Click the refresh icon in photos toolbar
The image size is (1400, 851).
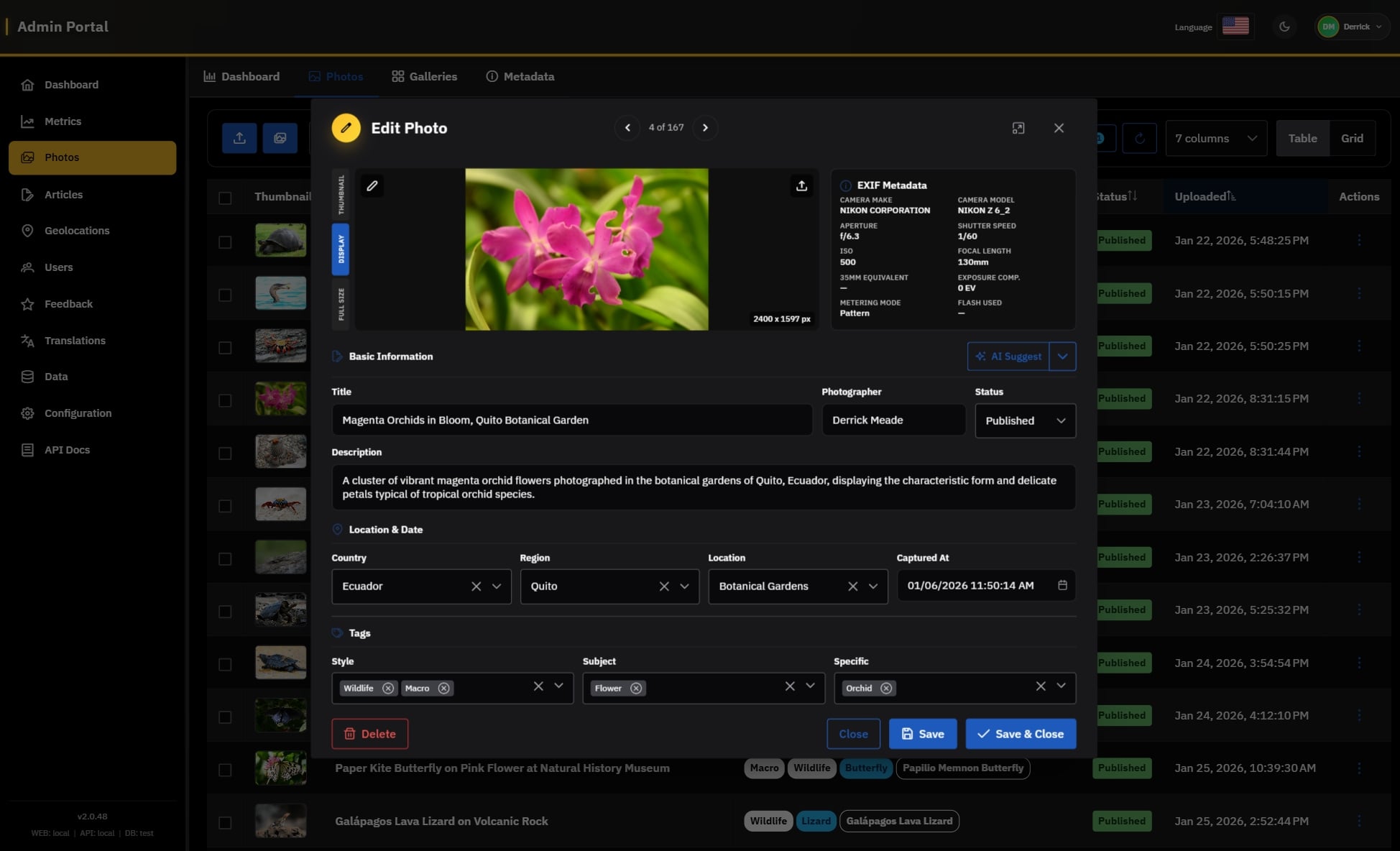click(x=1139, y=138)
